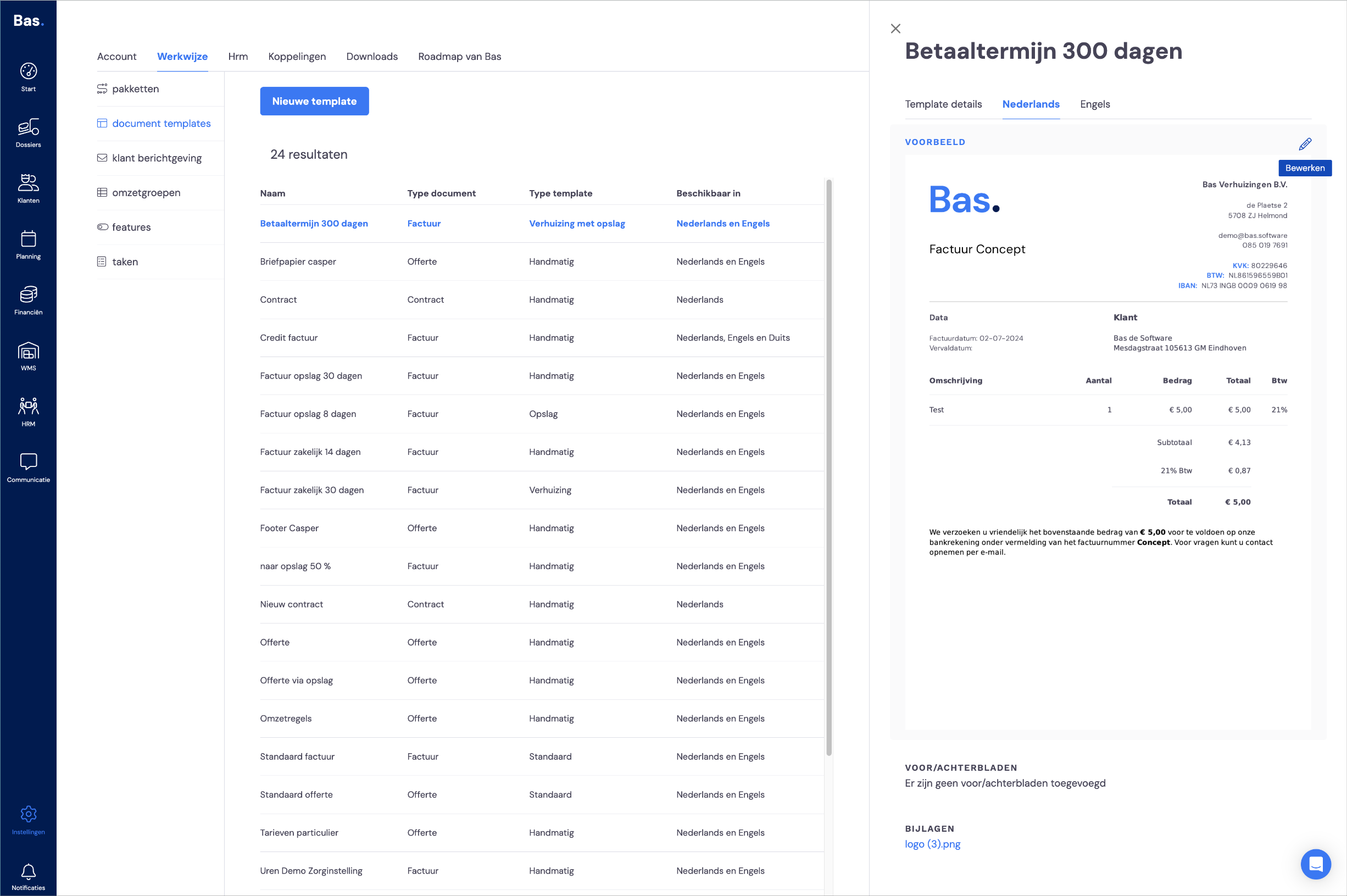The image size is (1347, 896).
Task: Click 24 resultaten count text
Action: click(309, 155)
